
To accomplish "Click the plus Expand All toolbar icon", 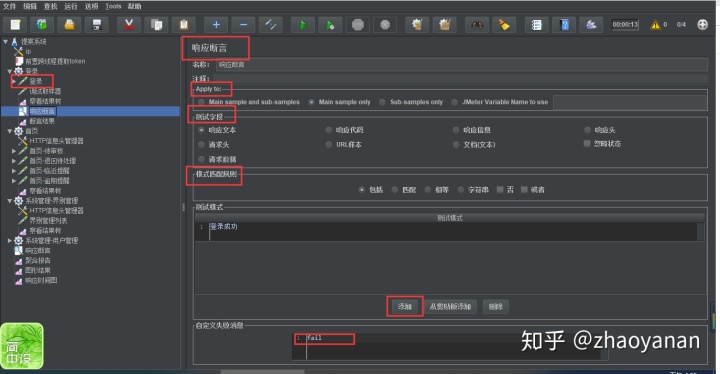I will [216, 24].
